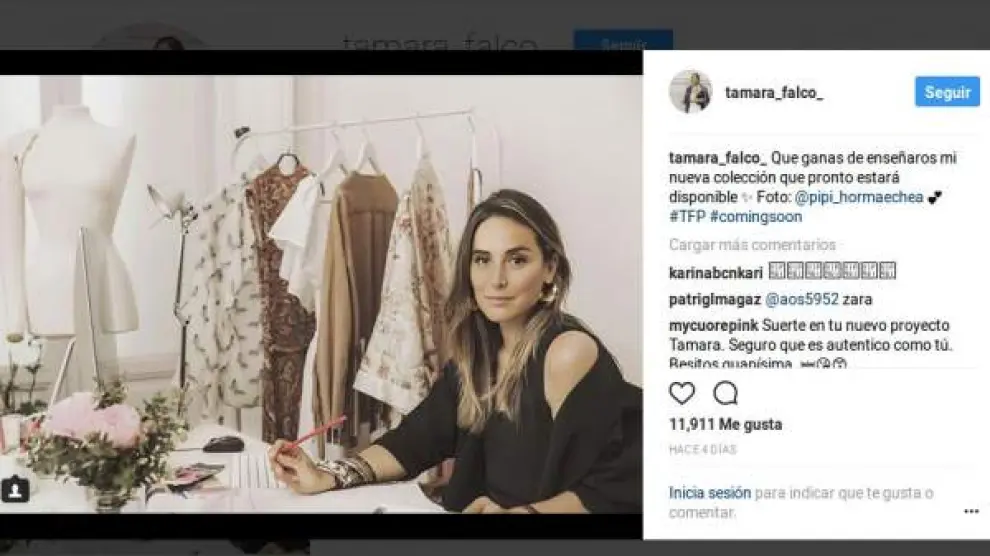
Task: Follow tamara_falco_ with the Seguir button
Action: pyautogui.click(x=947, y=92)
